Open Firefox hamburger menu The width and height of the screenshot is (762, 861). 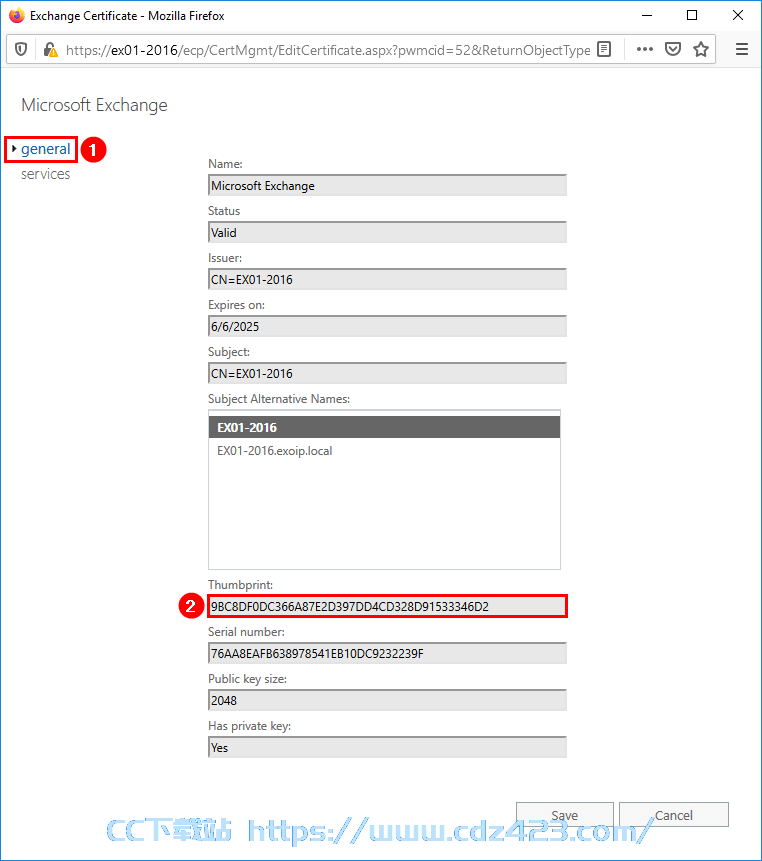[742, 49]
